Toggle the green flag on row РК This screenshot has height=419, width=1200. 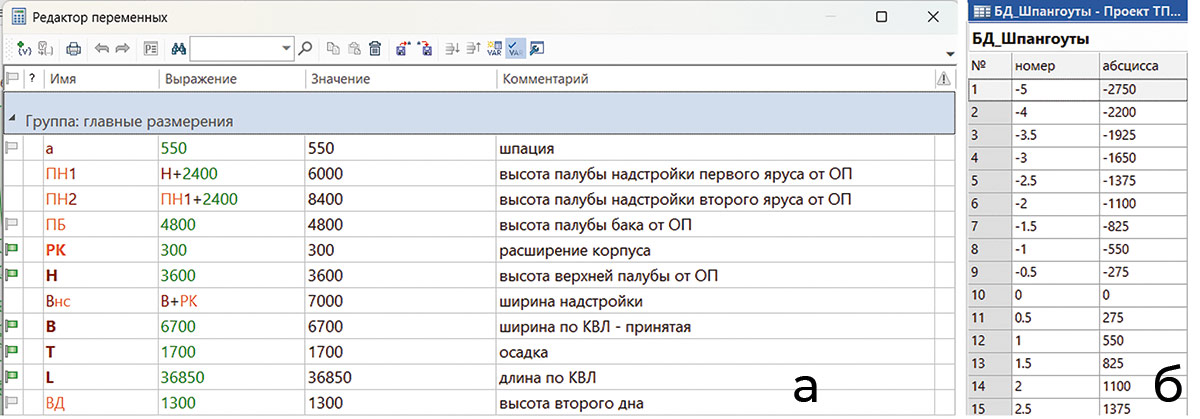pyautogui.click(x=12, y=249)
